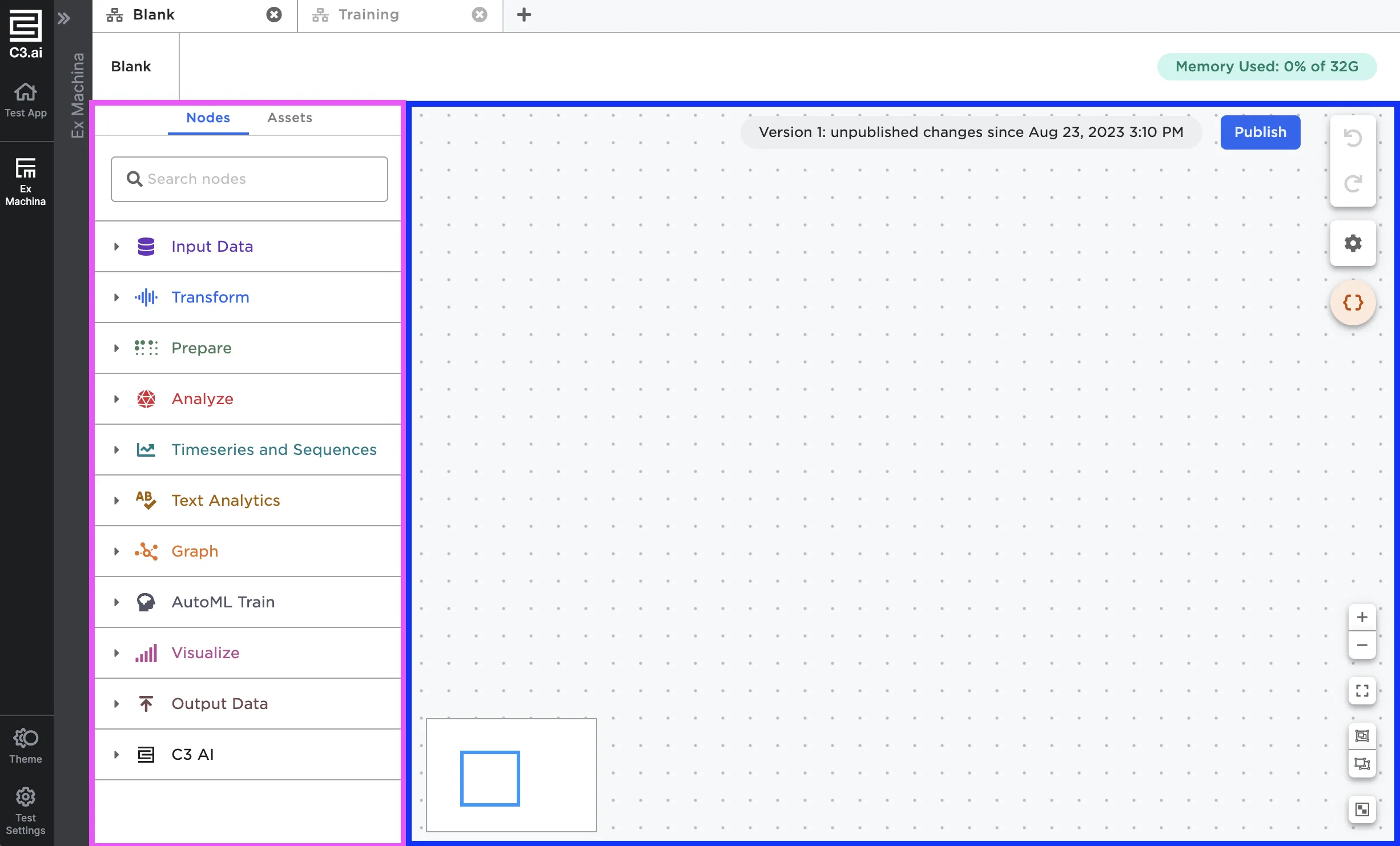1400x846 pixels.
Task: Click the Timeseries chart icon
Action: pyautogui.click(x=146, y=450)
